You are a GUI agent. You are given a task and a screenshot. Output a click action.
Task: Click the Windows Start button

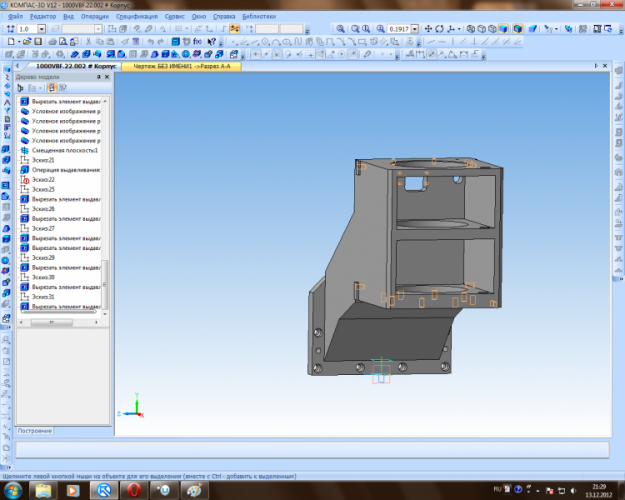(14, 491)
